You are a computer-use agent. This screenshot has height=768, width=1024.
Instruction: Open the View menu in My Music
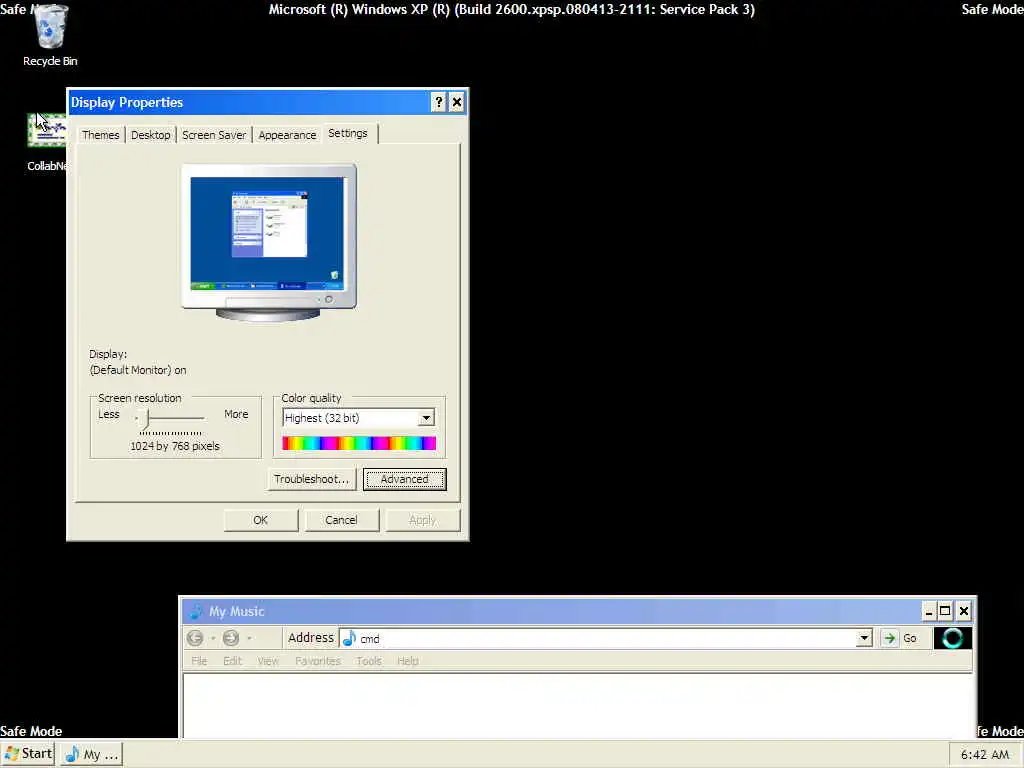click(268, 661)
